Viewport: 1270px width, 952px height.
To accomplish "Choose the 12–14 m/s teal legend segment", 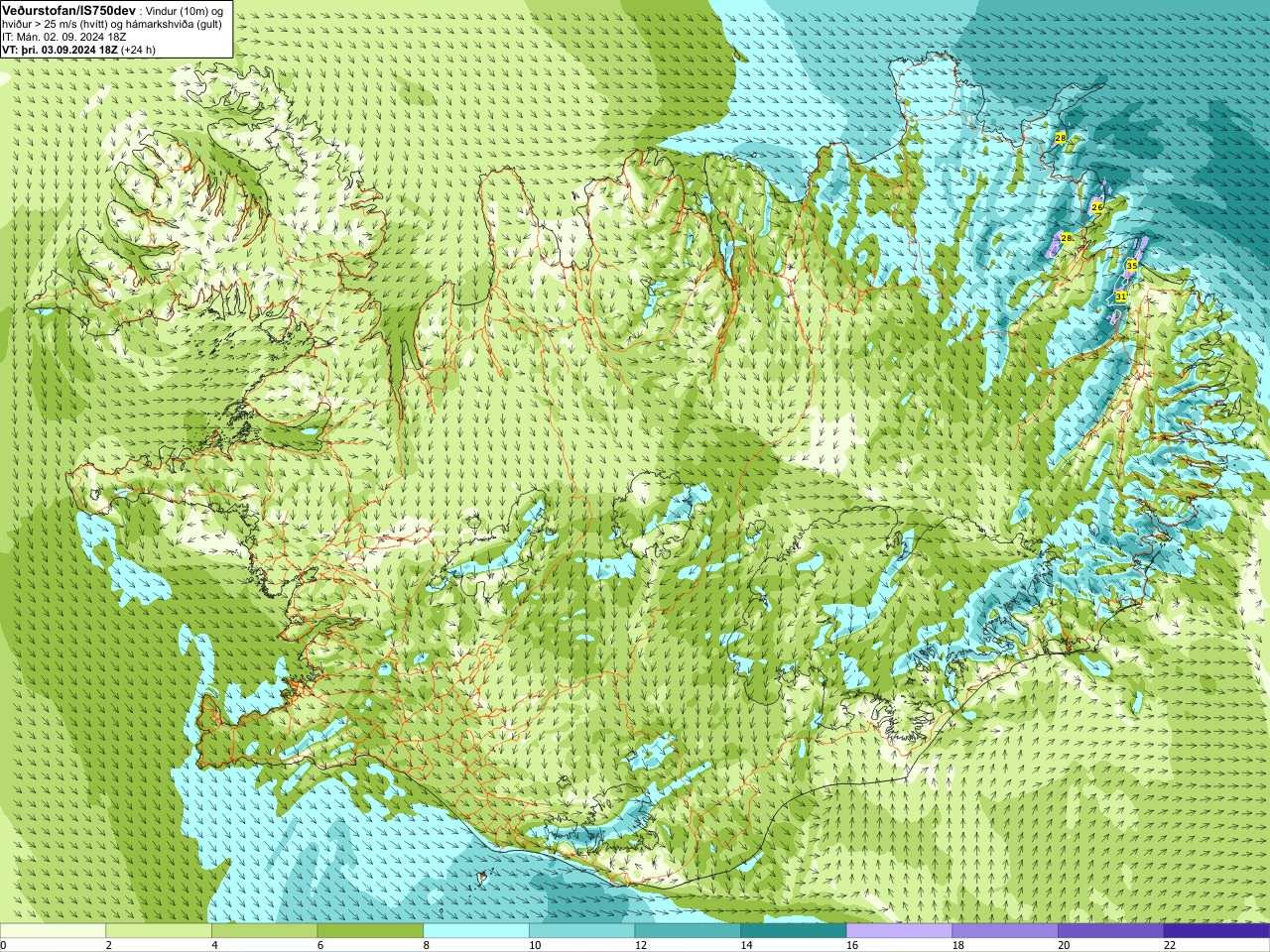I will tap(688, 931).
